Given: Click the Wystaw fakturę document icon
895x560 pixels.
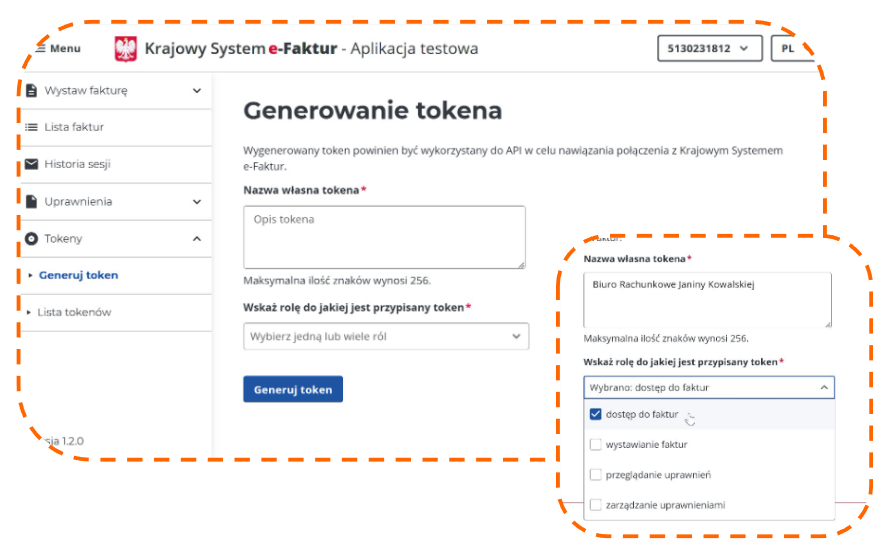Looking at the screenshot, I should [31, 91].
